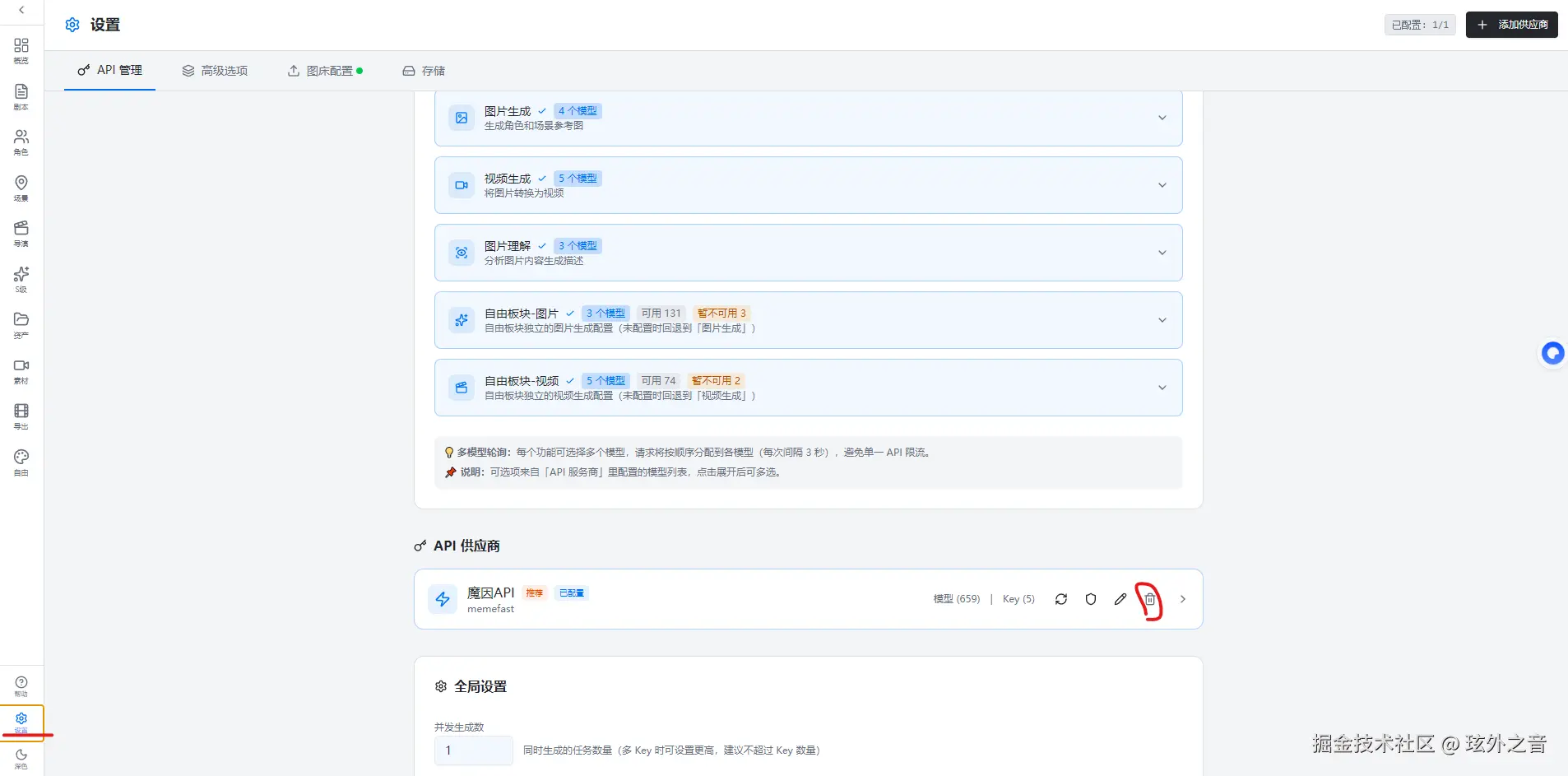
Task: Switch to the 高级选项 tab
Action: 216,71
